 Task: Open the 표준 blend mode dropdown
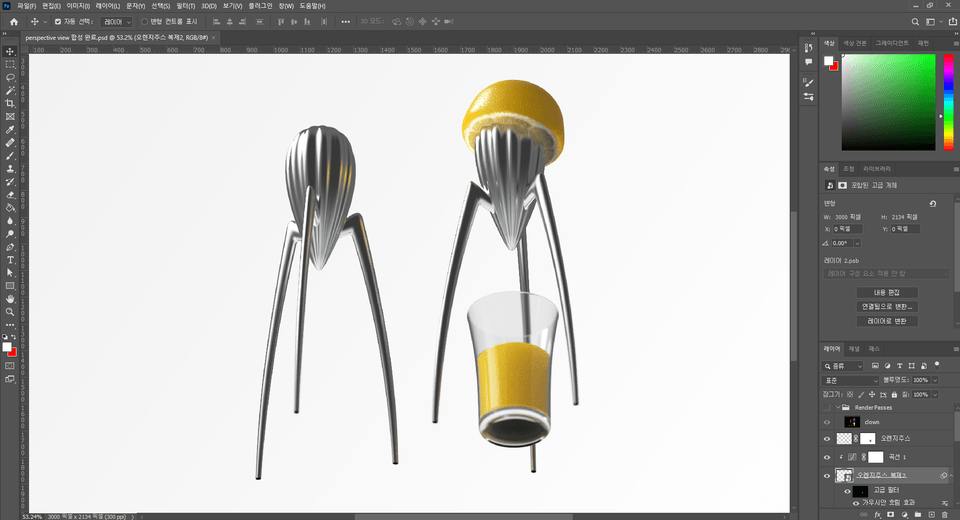[850, 381]
